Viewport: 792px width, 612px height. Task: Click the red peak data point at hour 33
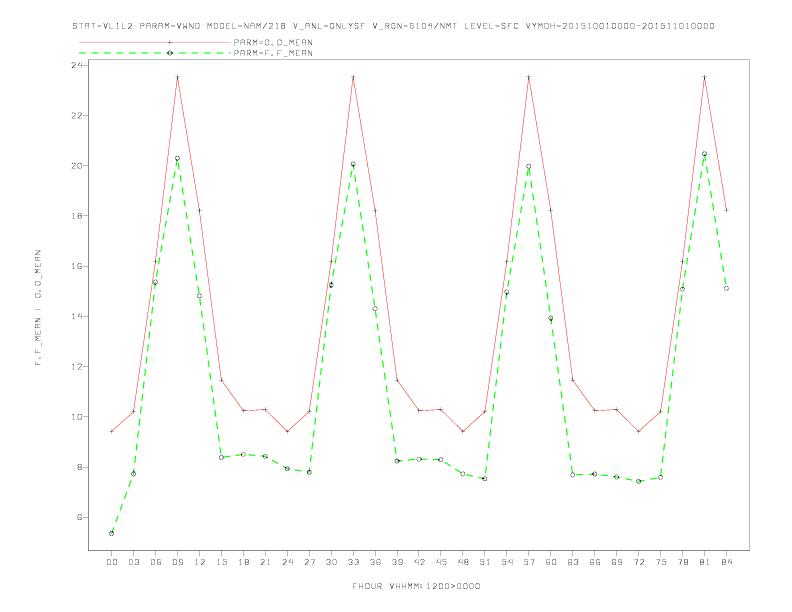(x=353, y=77)
